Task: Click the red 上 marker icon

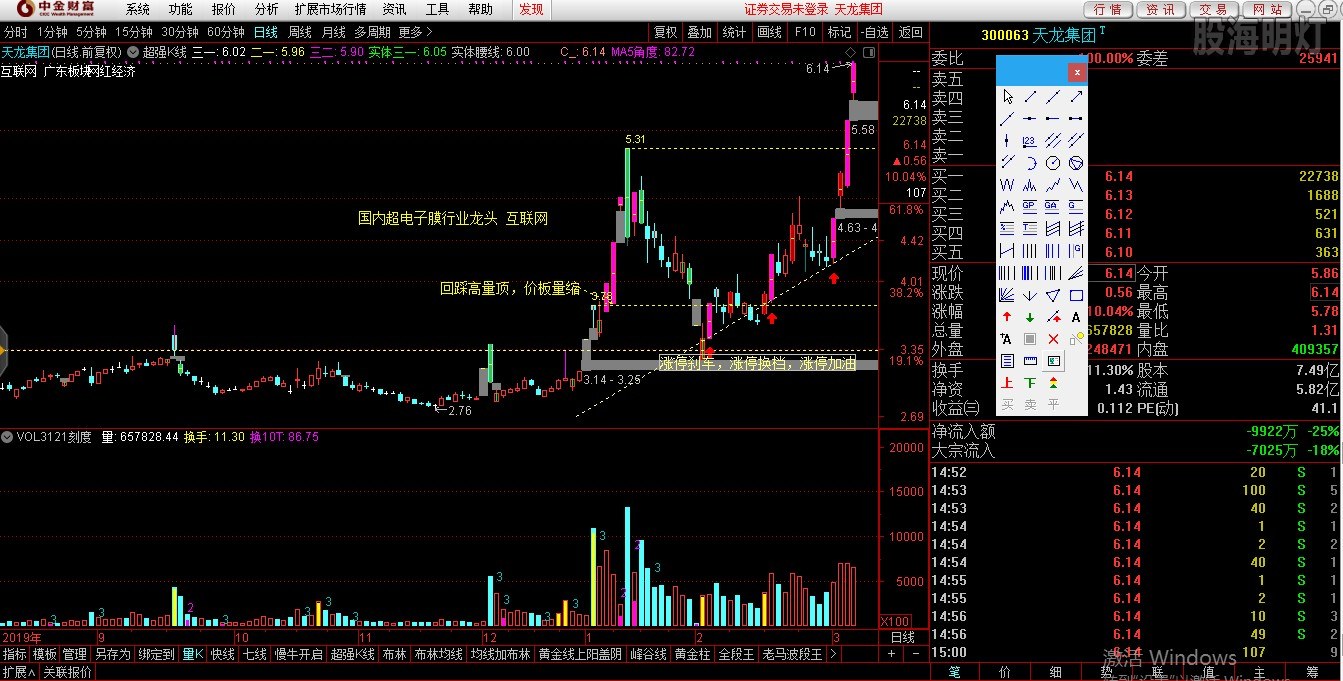Action: pyautogui.click(x=1007, y=383)
